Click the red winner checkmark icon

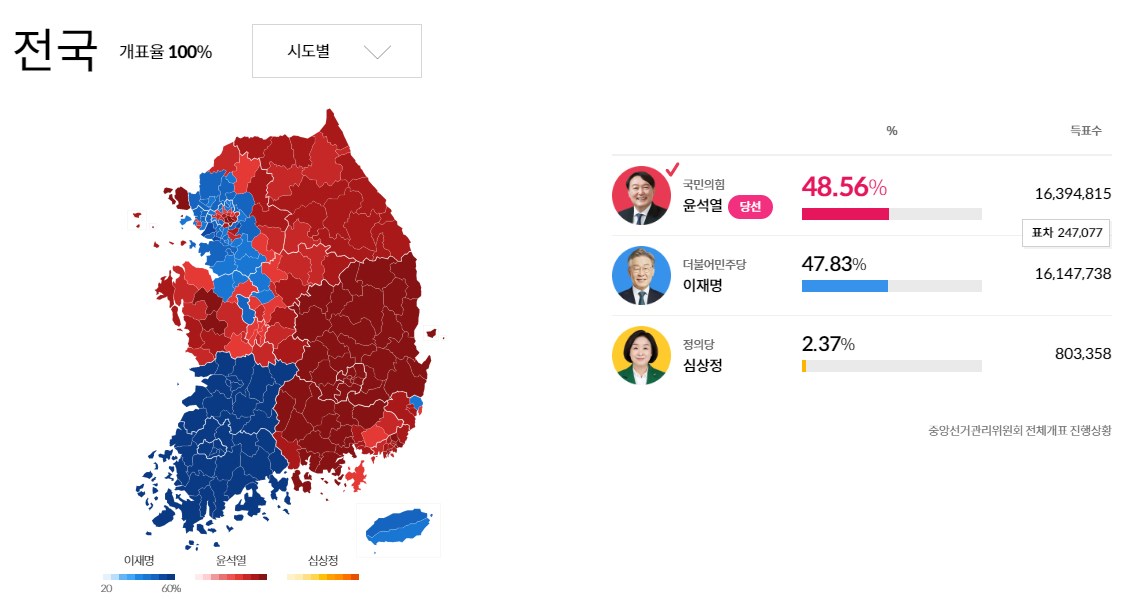tap(671, 168)
